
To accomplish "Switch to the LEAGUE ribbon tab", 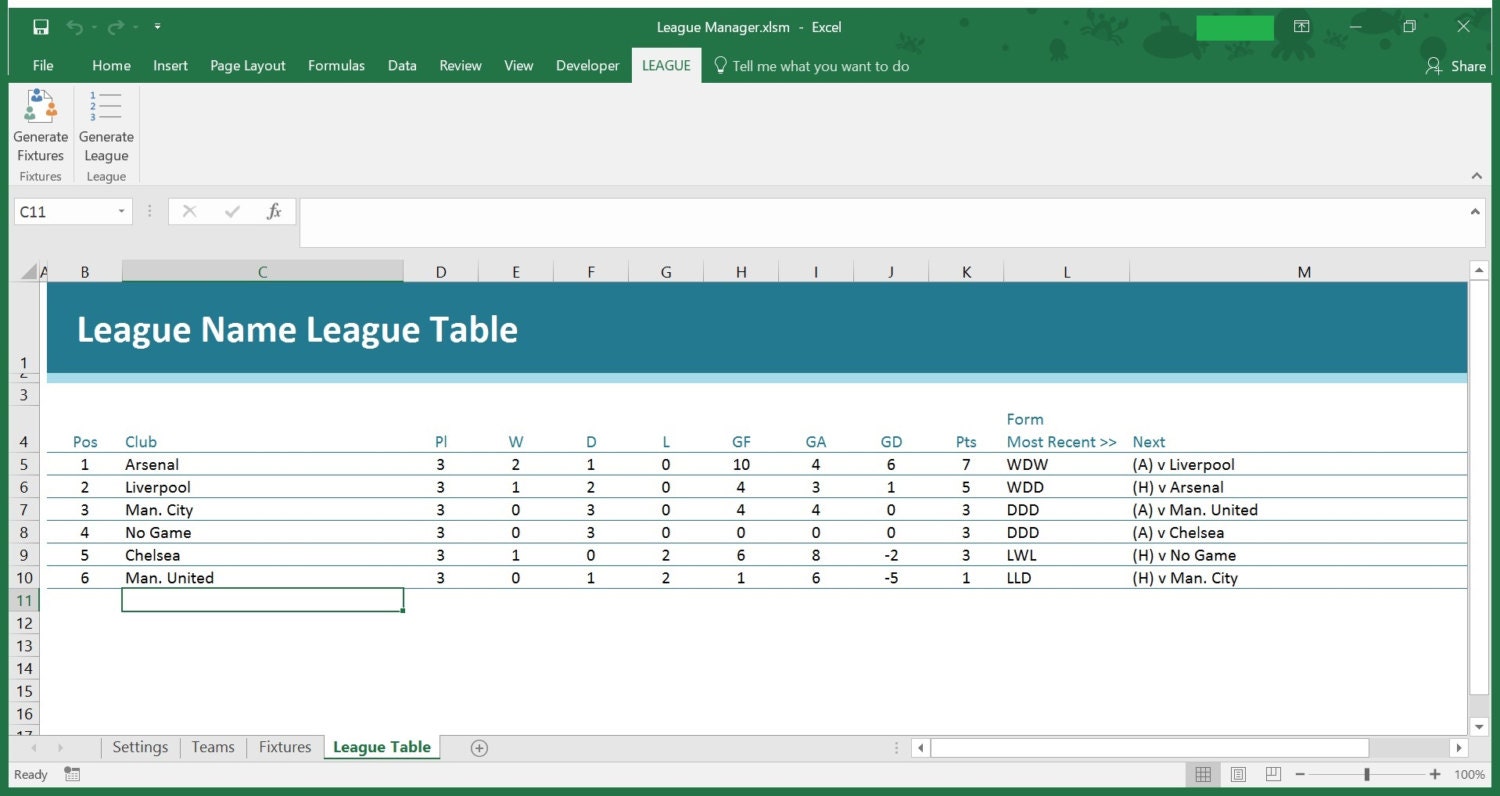I will (x=666, y=65).
